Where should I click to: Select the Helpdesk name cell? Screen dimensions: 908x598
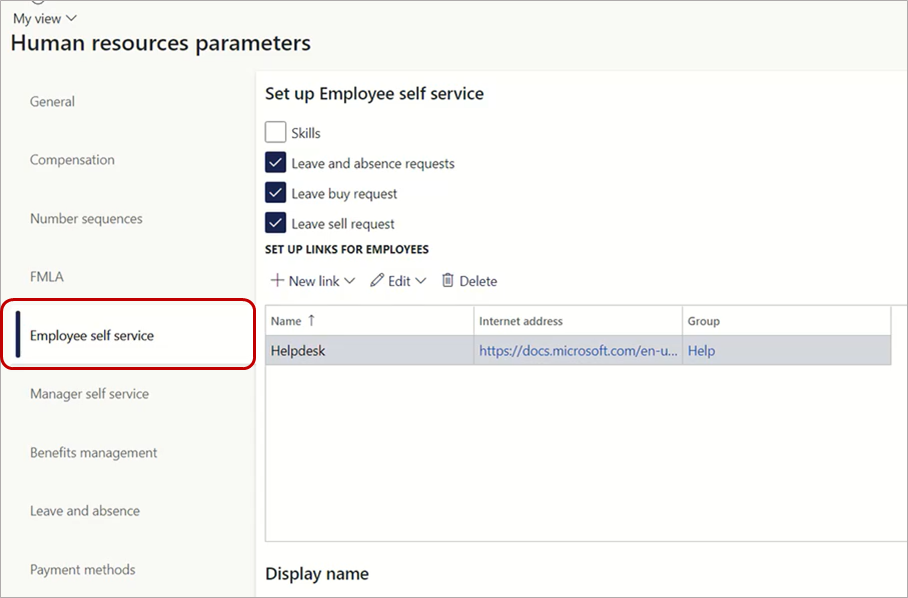pos(369,350)
